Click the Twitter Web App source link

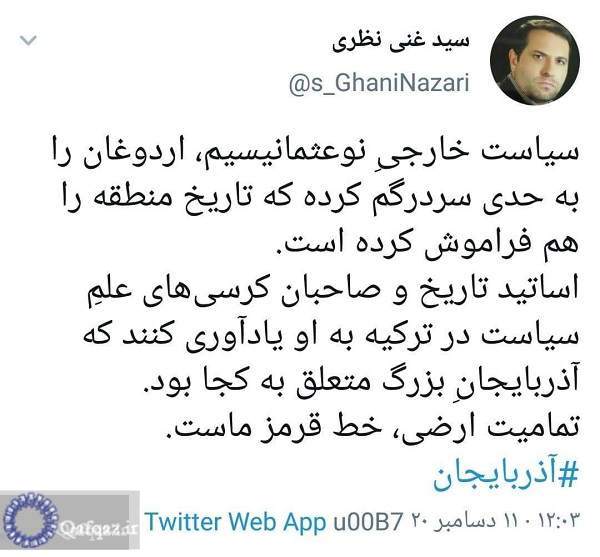pos(236,522)
